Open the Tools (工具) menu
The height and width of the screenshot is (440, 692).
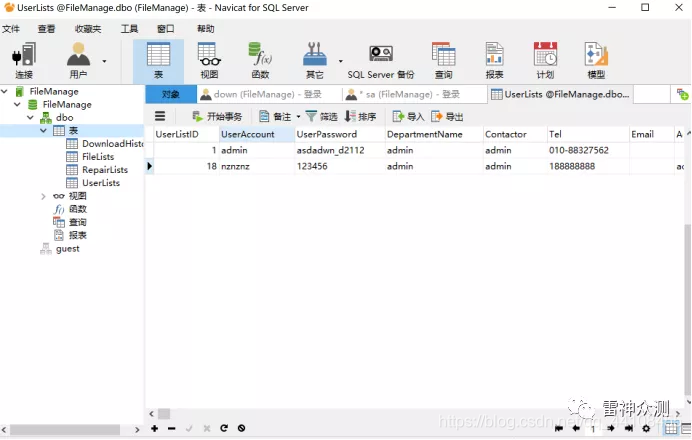(x=129, y=29)
